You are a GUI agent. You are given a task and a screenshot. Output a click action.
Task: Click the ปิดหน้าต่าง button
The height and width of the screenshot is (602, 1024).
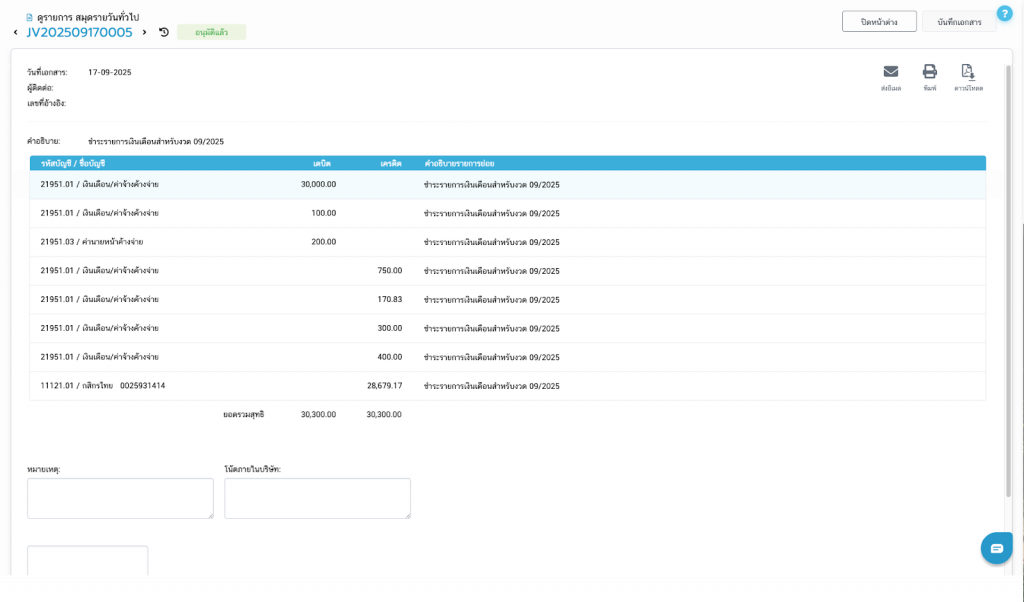(x=879, y=21)
